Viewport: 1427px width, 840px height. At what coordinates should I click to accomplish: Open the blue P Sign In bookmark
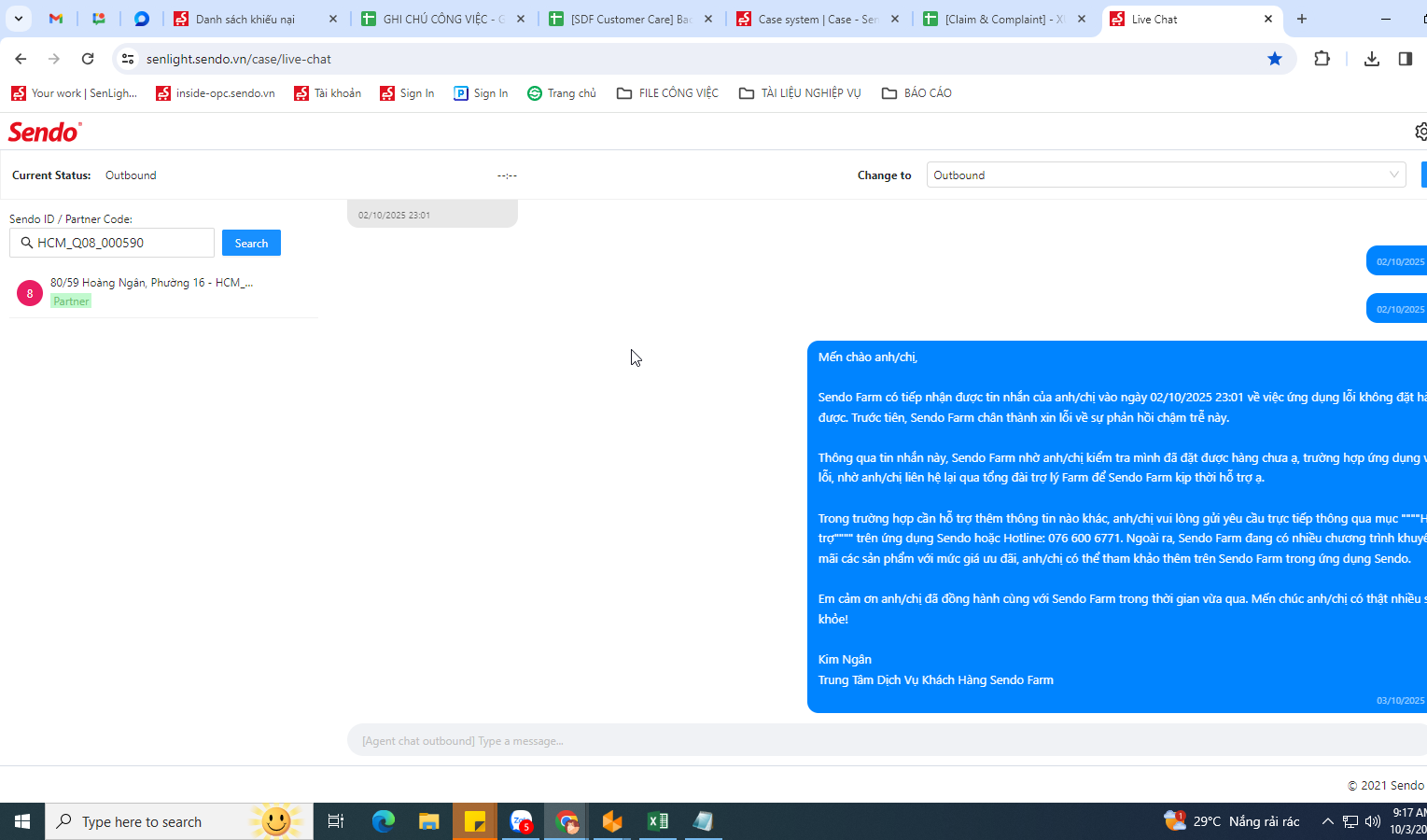point(481,93)
